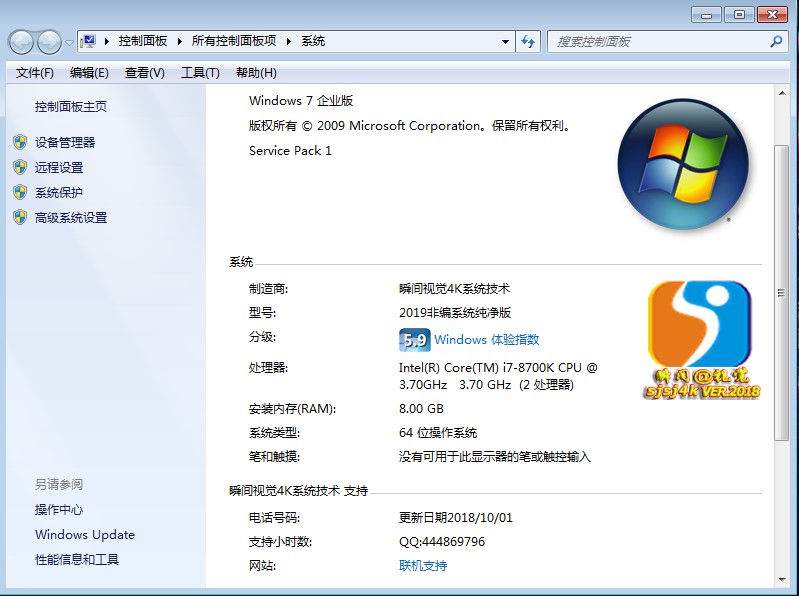Image resolution: width=799 pixels, height=596 pixels.
Task: Click the magnifier search icon
Action: click(x=776, y=41)
